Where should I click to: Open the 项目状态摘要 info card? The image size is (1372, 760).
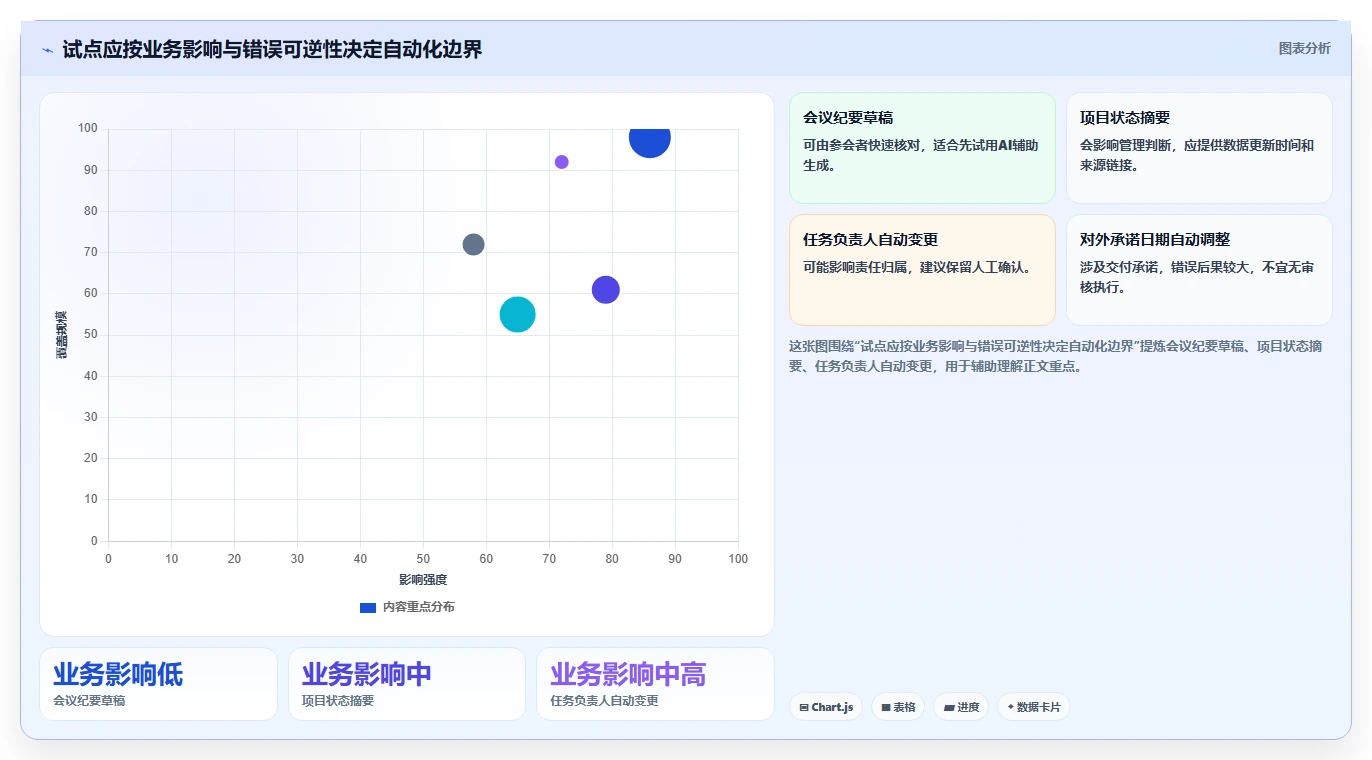(1199, 148)
